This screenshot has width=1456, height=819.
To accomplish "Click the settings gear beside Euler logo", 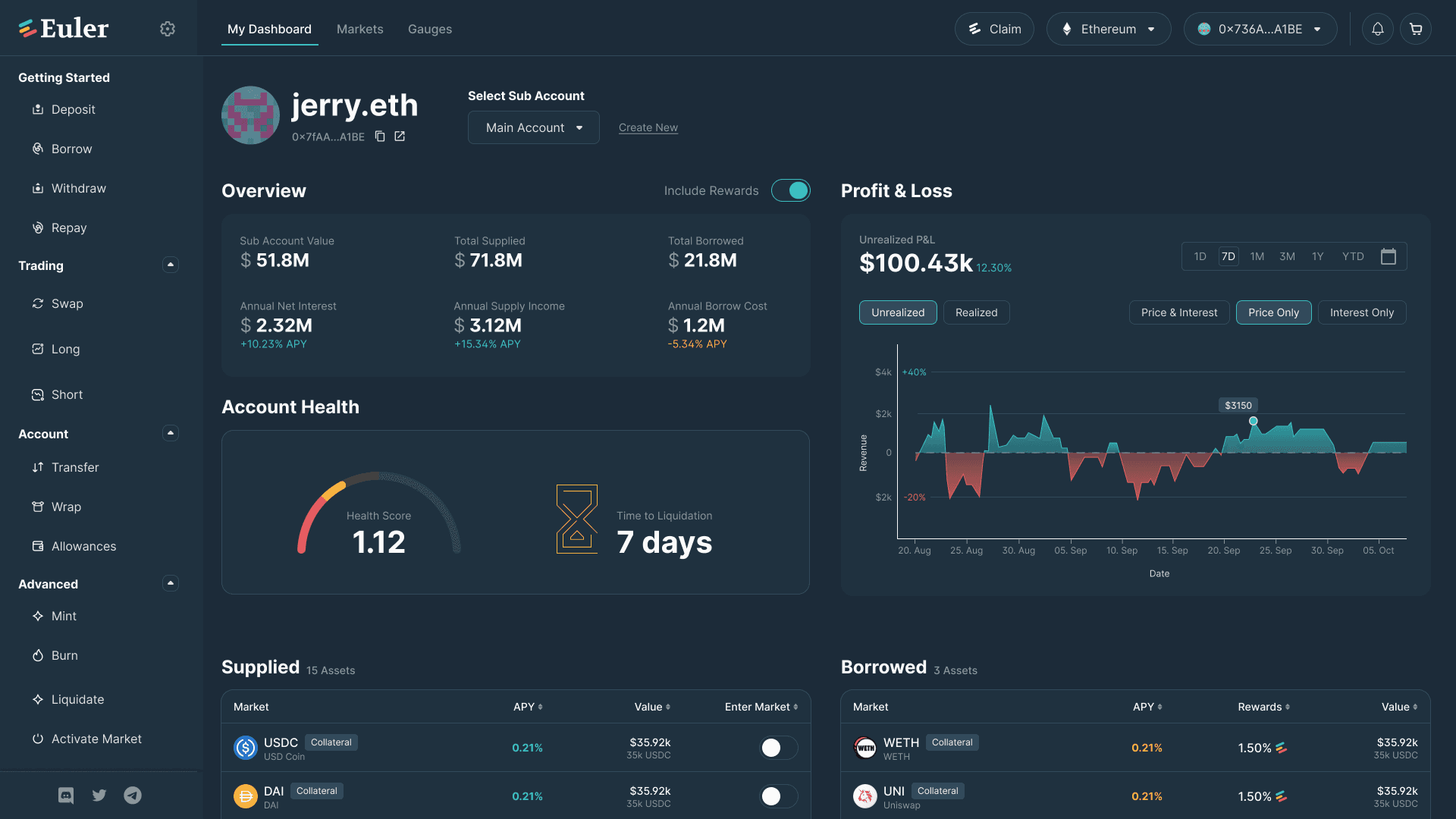I will coord(168,29).
